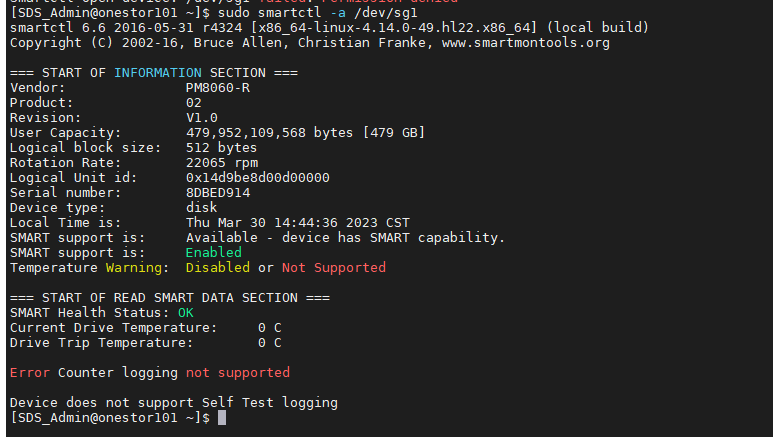Click the Logical Unit id hex value
Screen dimensions: 773x437
[x=258, y=177]
